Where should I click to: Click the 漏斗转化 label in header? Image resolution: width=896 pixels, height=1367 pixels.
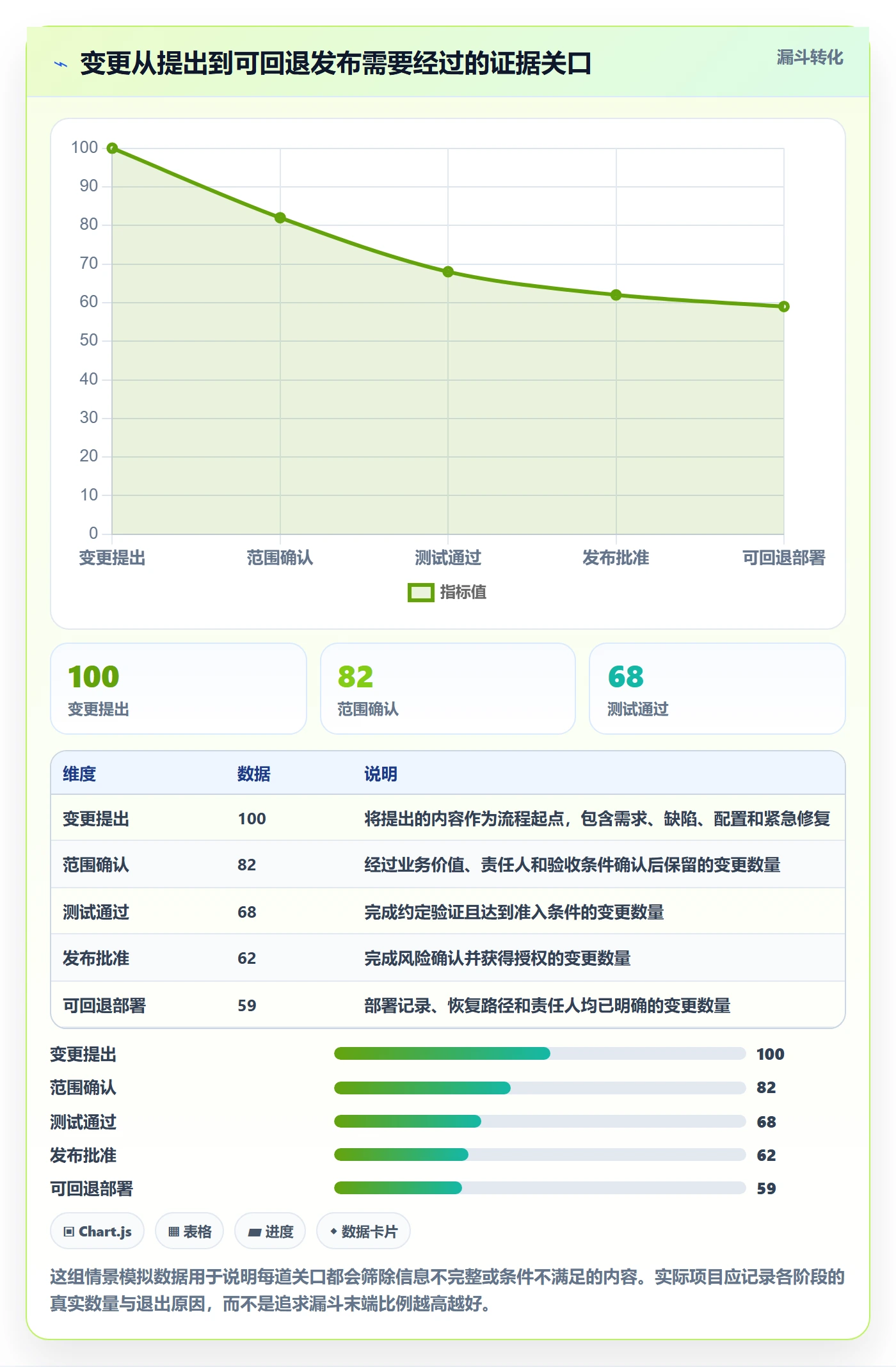[810, 58]
